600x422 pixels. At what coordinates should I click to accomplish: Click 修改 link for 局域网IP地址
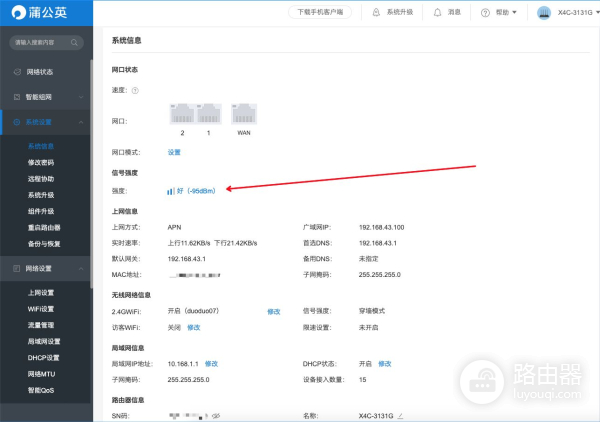211,364
